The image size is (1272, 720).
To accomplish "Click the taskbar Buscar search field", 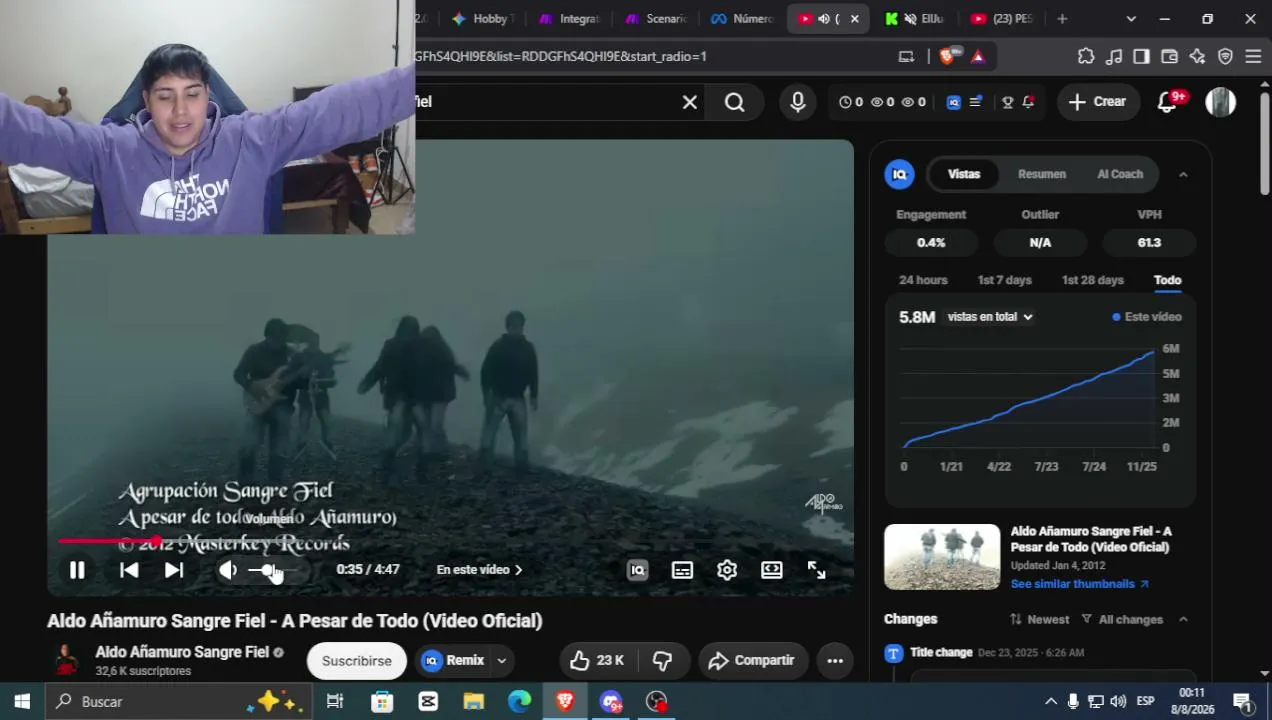I will coord(180,702).
